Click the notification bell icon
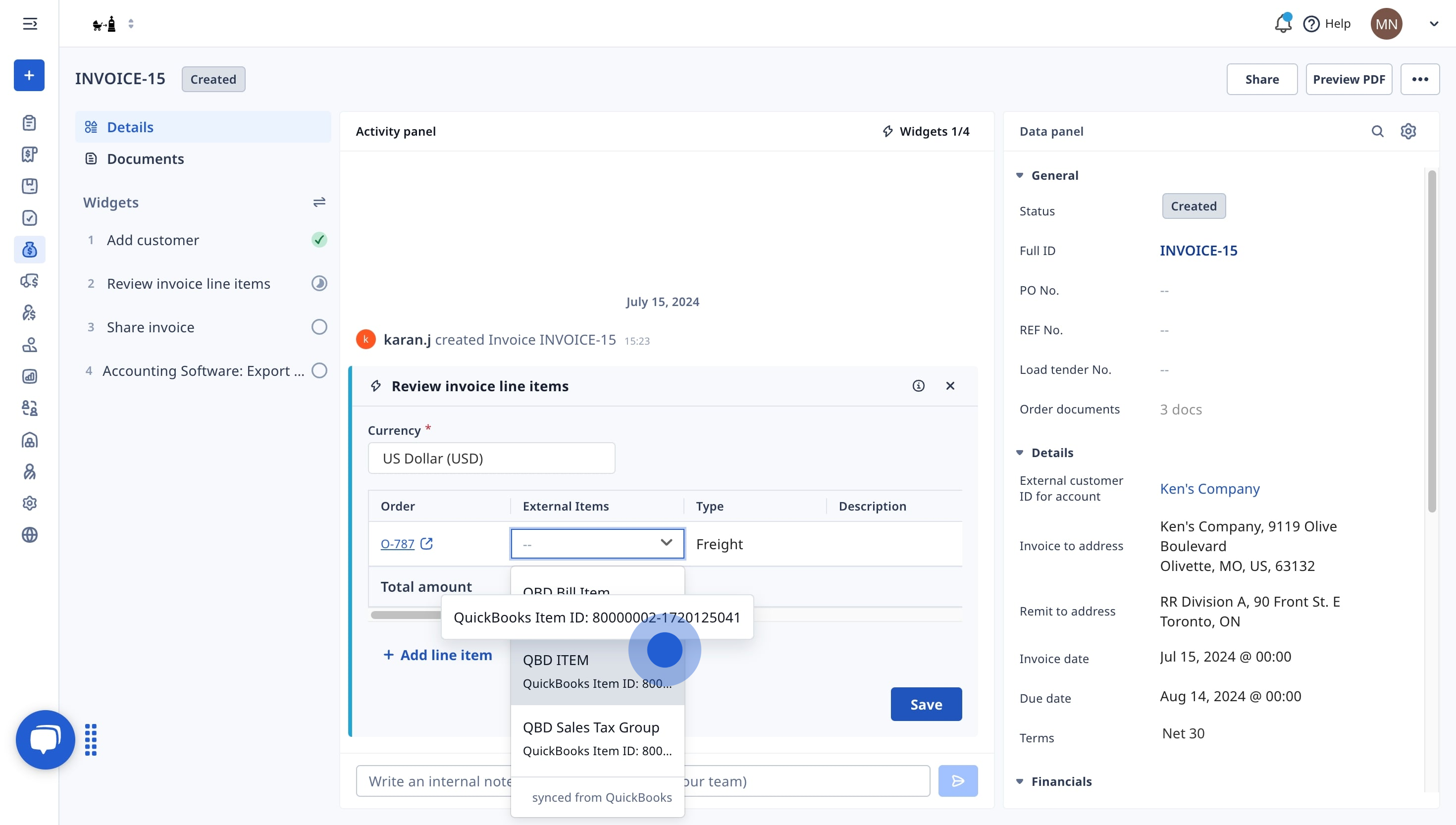Image resolution: width=1456 pixels, height=825 pixels. [1282, 24]
